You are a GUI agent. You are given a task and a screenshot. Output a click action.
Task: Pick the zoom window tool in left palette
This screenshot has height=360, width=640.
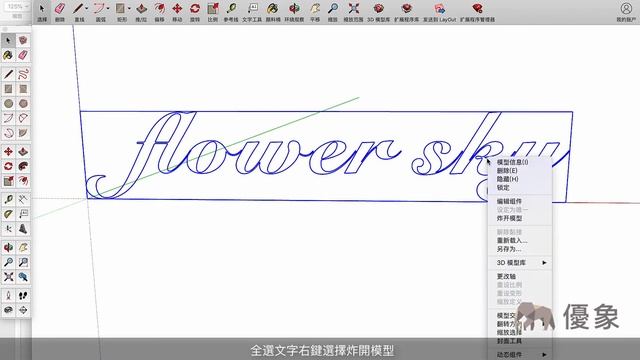coord(23,262)
